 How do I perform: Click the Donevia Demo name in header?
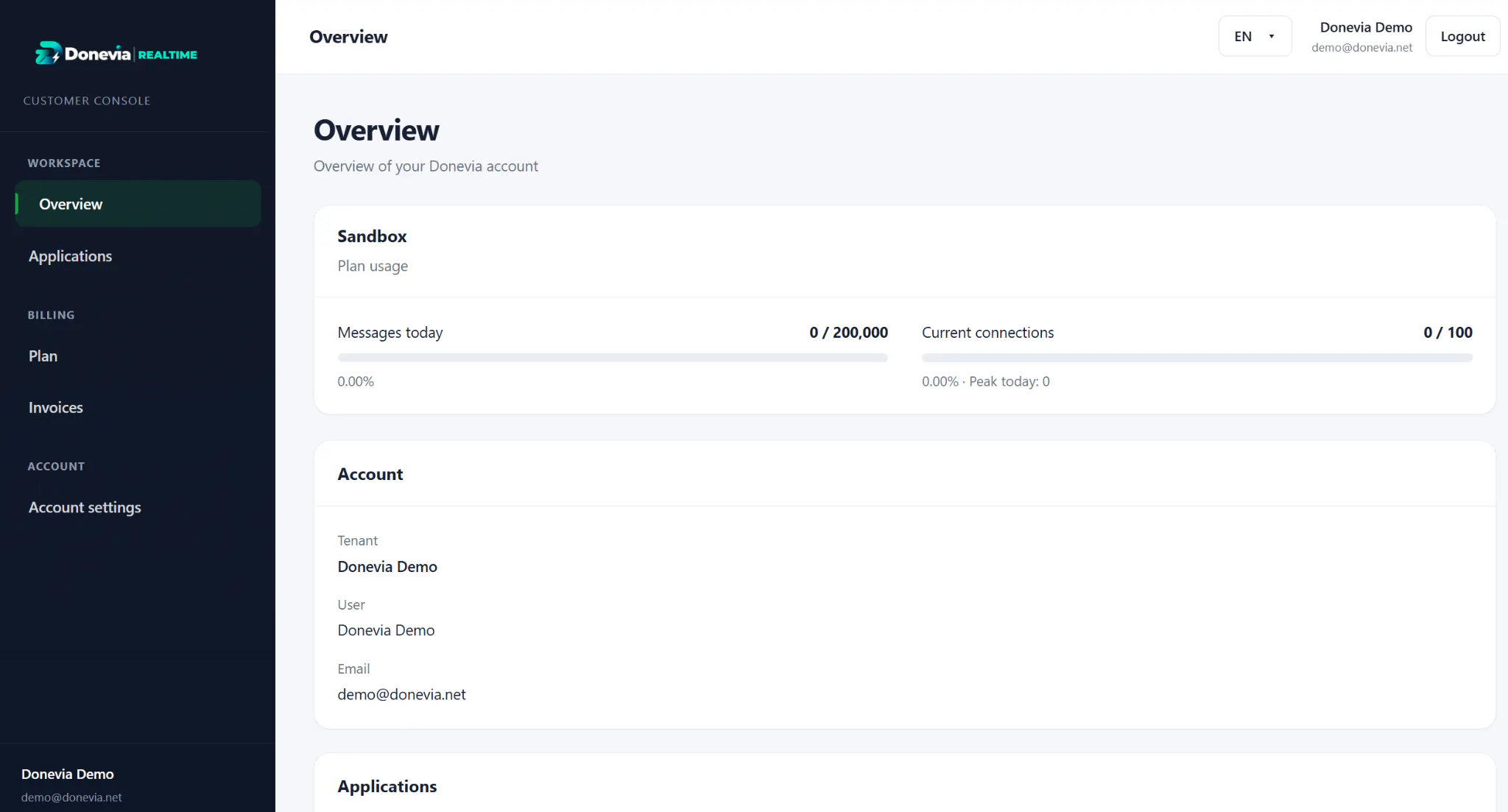click(x=1366, y=27)
